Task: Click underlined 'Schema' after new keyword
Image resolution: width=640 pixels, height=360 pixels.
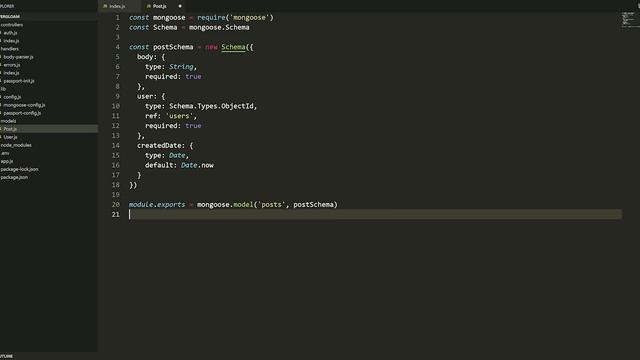Action: coord(233,47)
